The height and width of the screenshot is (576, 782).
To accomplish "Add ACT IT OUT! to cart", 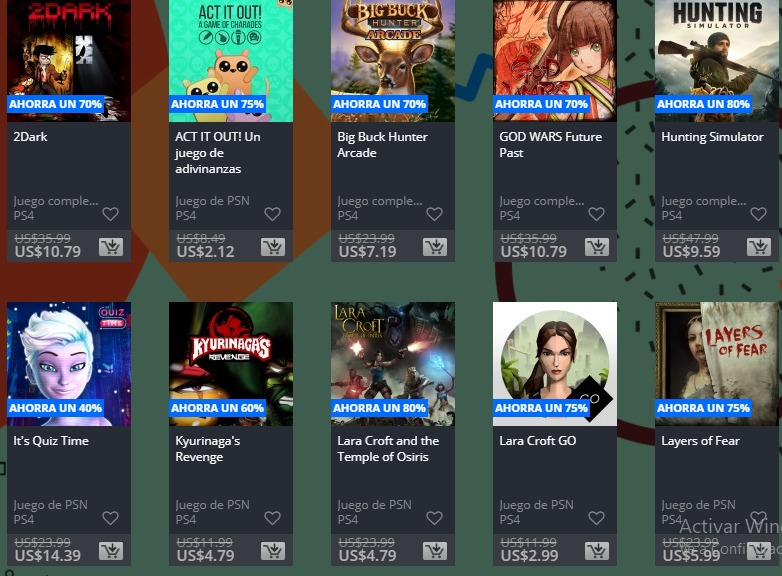I will 273,247.
